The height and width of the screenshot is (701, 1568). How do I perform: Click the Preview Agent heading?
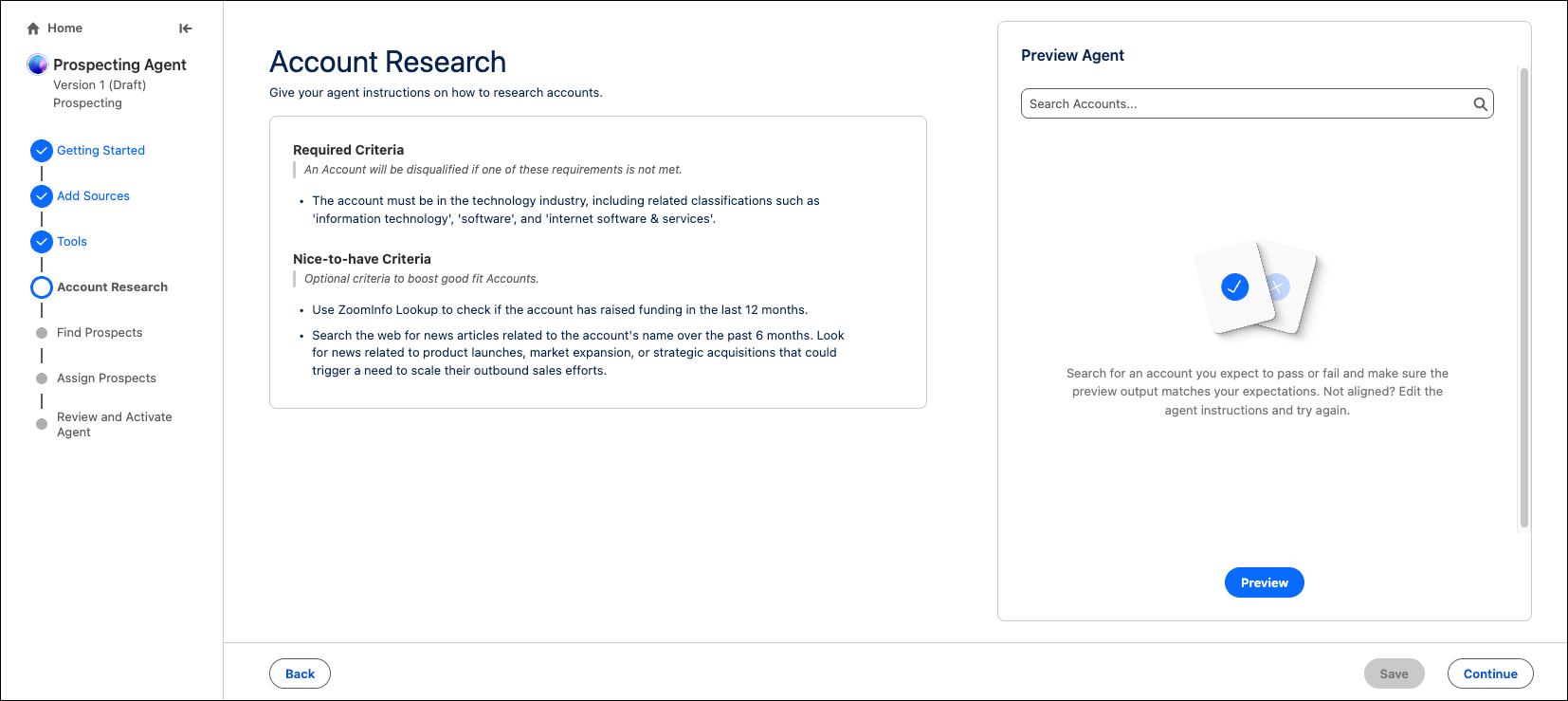tap(1072, 55)
